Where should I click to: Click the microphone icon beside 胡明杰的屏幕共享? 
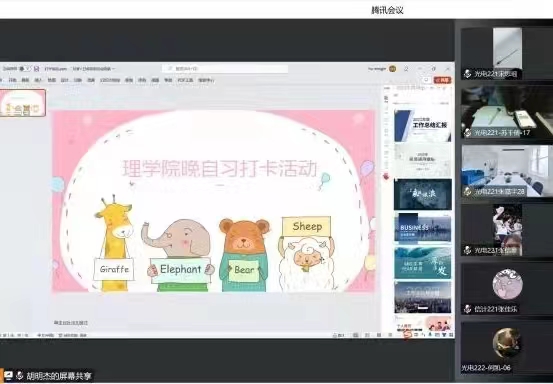click(19, 376)
